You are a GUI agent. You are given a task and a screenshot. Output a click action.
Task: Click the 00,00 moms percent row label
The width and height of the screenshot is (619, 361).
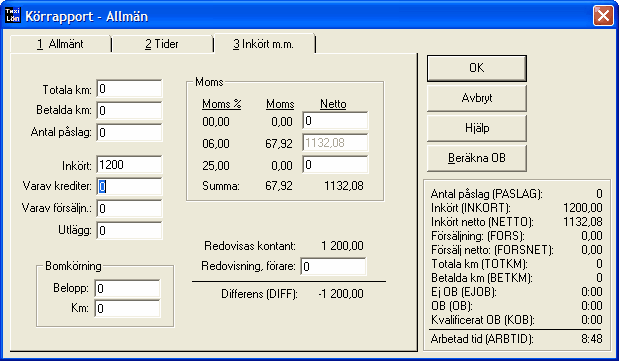click(216, 122)
